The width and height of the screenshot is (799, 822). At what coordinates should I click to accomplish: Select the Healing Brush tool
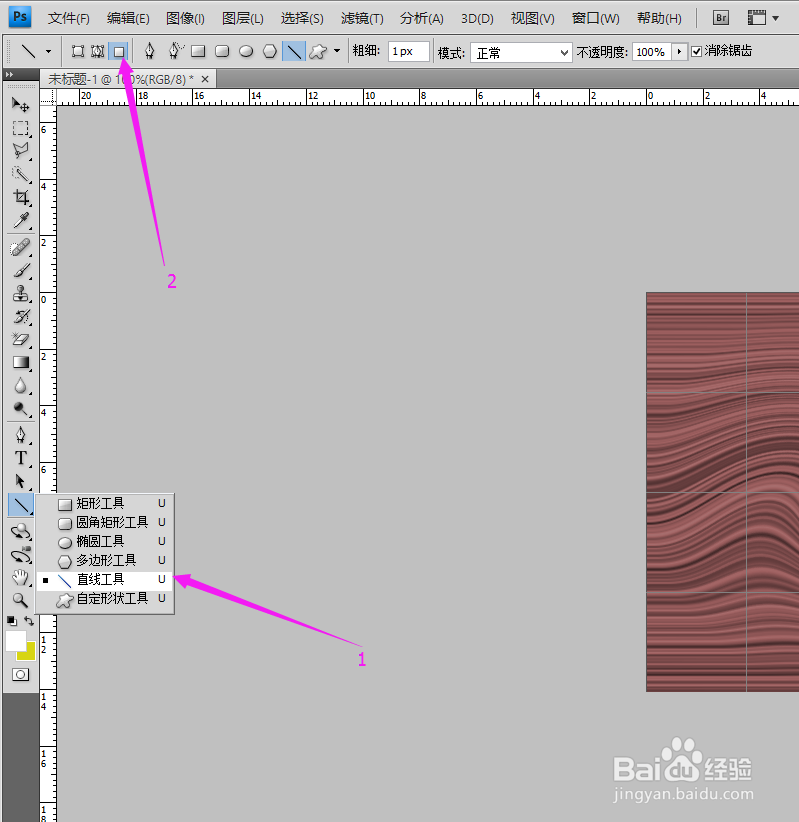click(x=20, y=247)
